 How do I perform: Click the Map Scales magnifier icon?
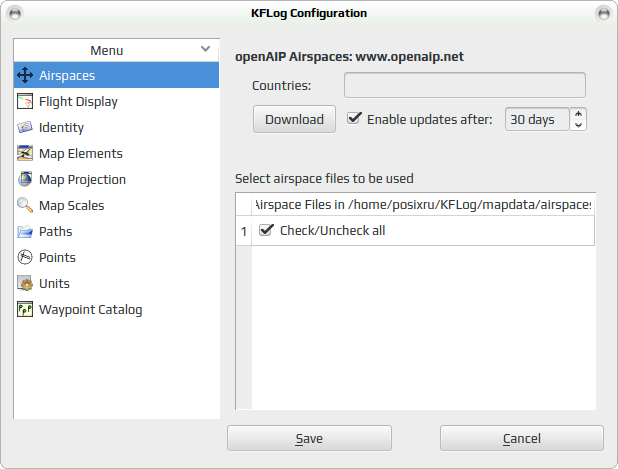point(25,205)
